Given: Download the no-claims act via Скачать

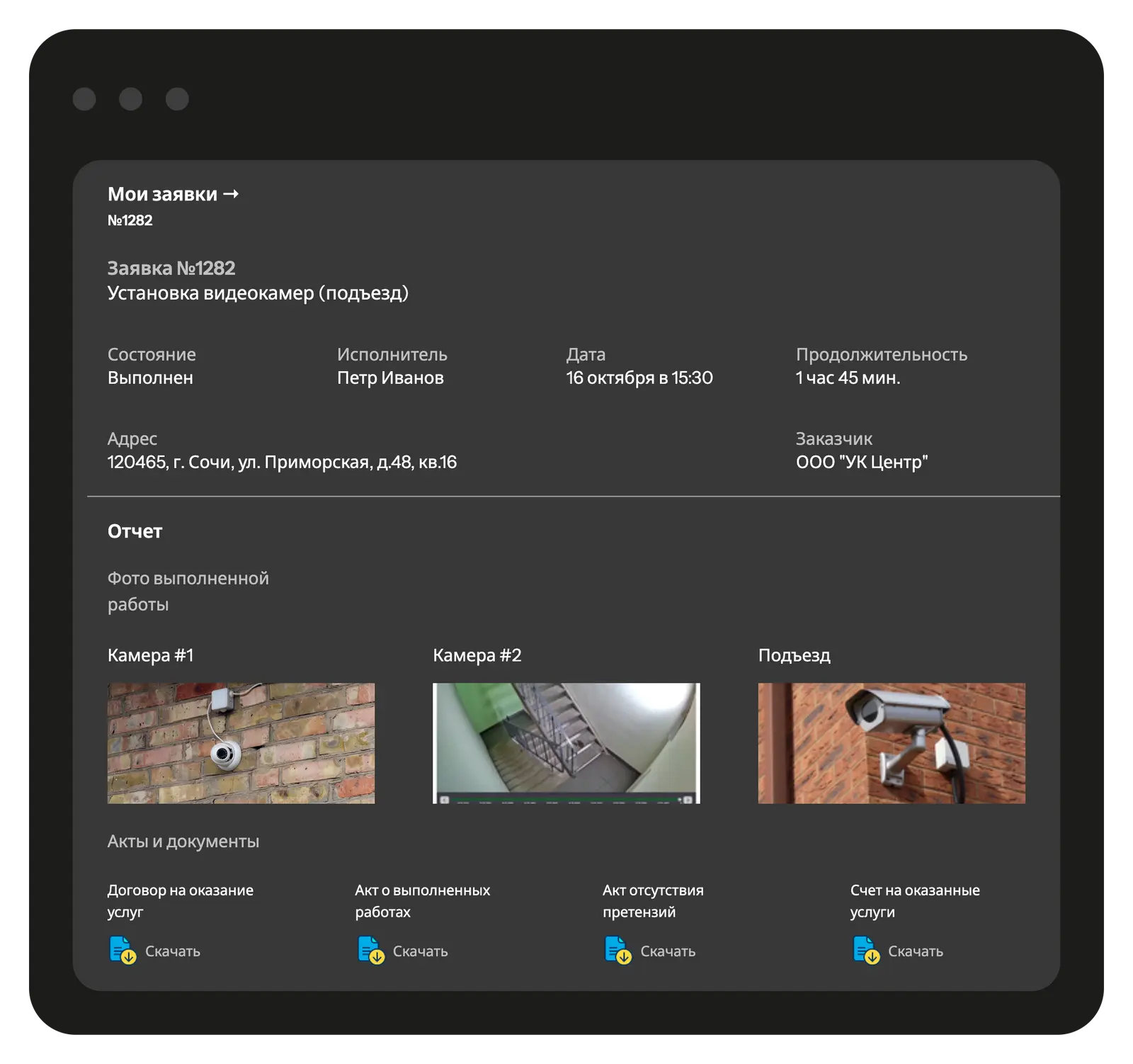Looking at the screenshot, I should [668, 951].
